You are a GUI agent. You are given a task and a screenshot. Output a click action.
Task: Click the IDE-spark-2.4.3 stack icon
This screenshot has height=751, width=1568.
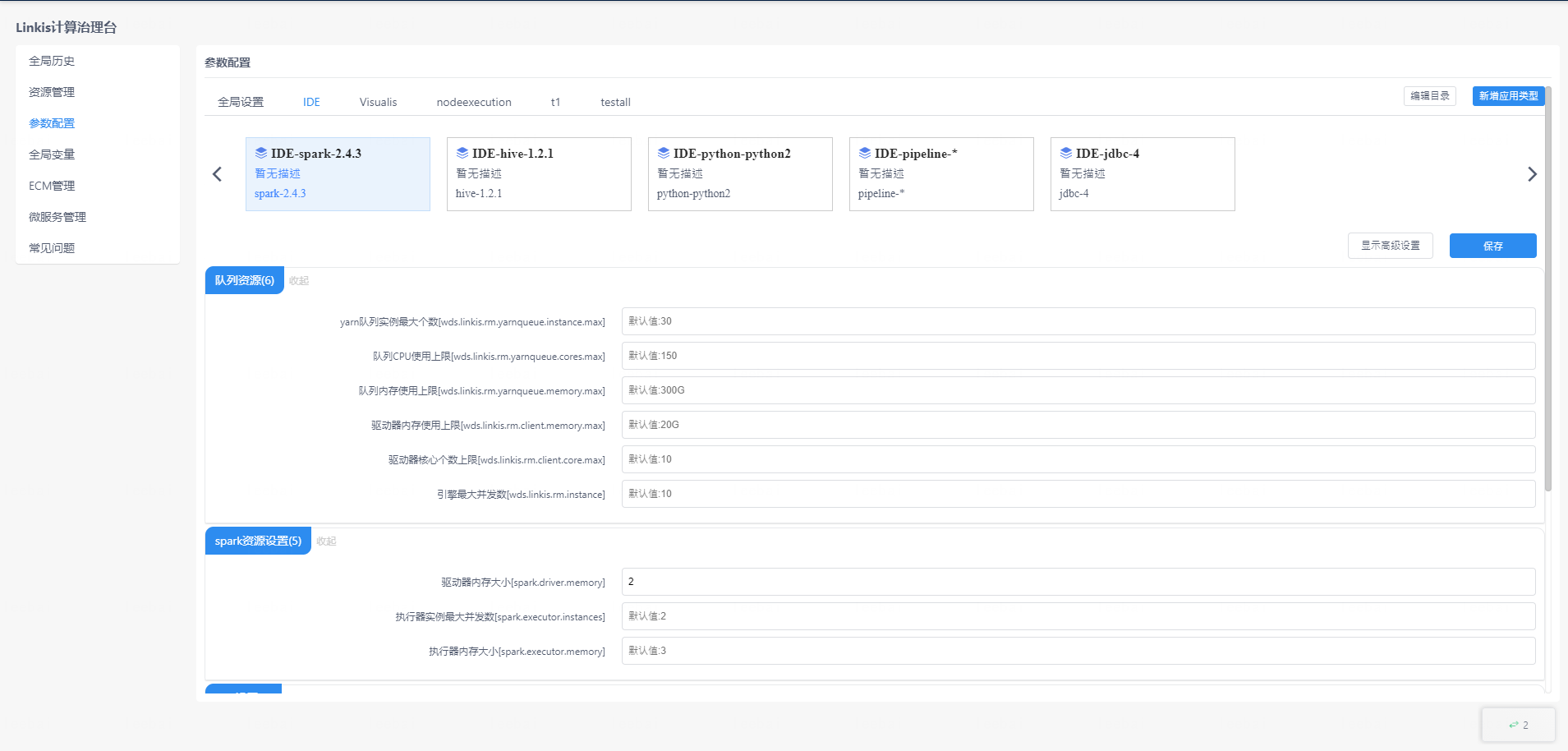point(261,153)
